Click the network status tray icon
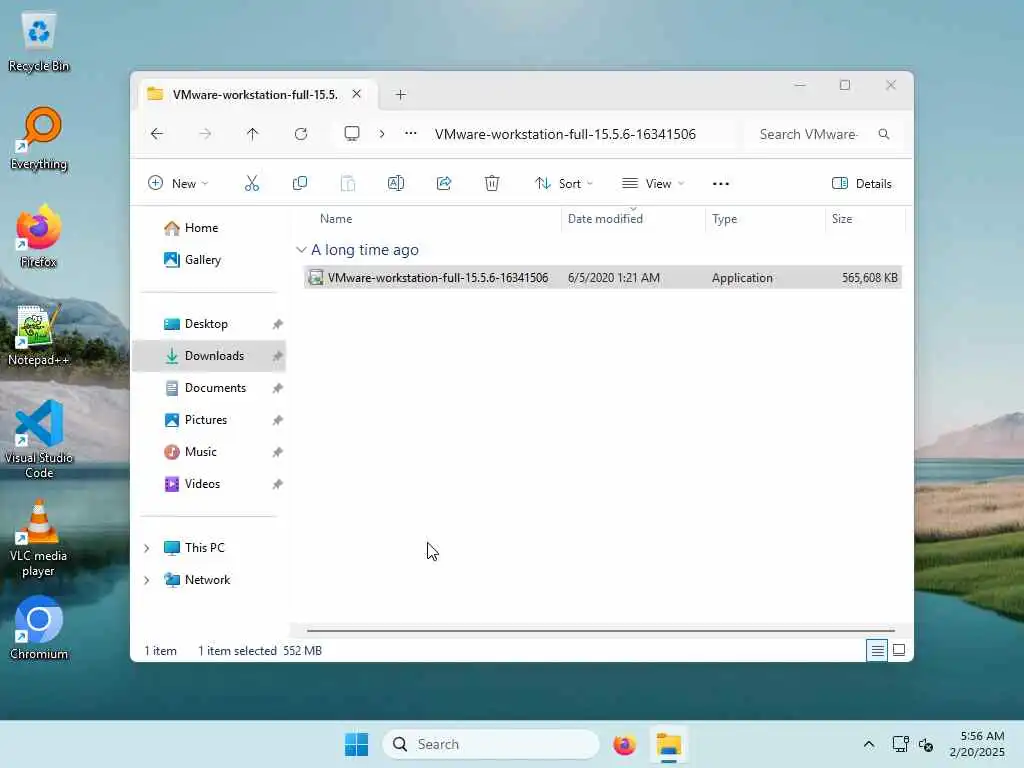This screenshot has width=1024, height=768. 901,744
